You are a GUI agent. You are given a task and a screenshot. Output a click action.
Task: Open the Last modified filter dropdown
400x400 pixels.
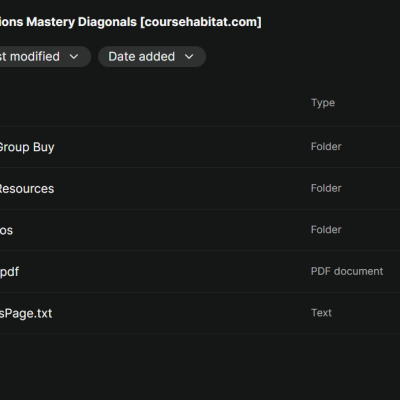45,57
